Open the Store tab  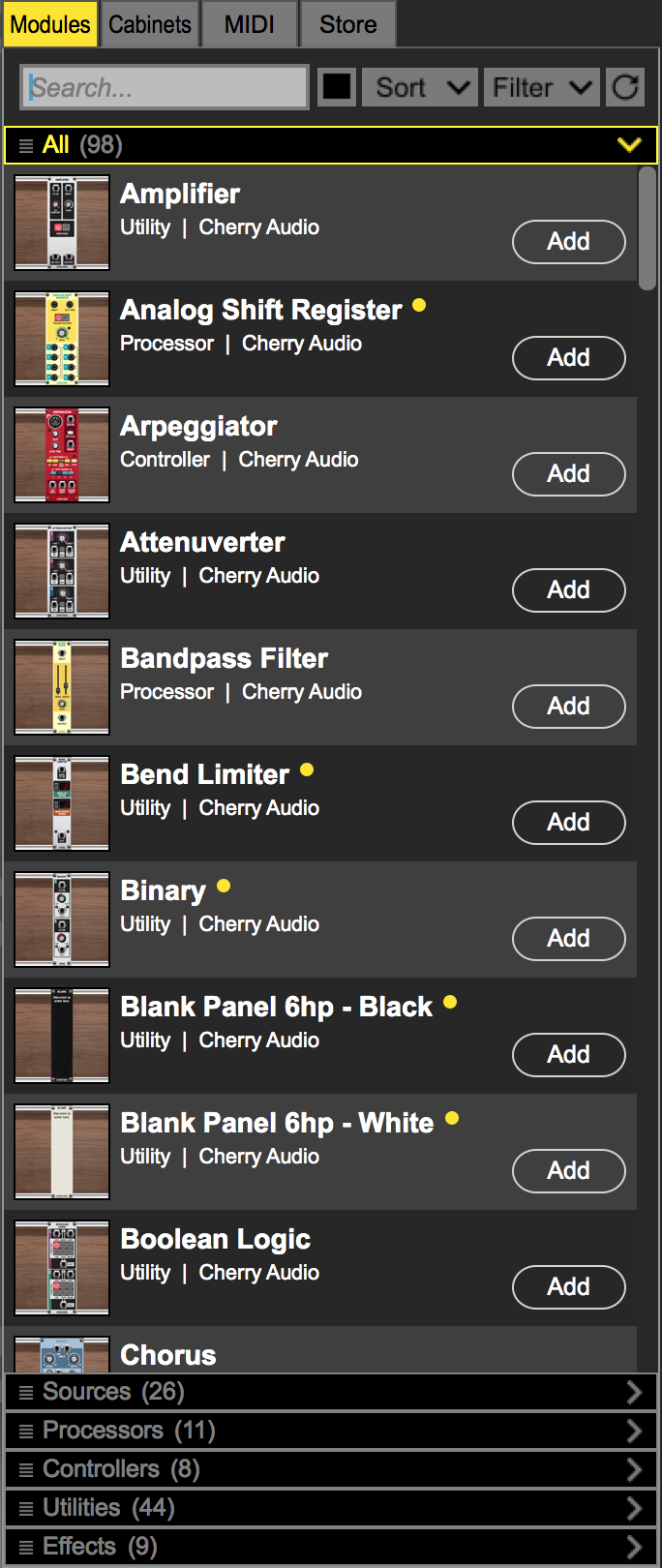click(x=348, y=24)
